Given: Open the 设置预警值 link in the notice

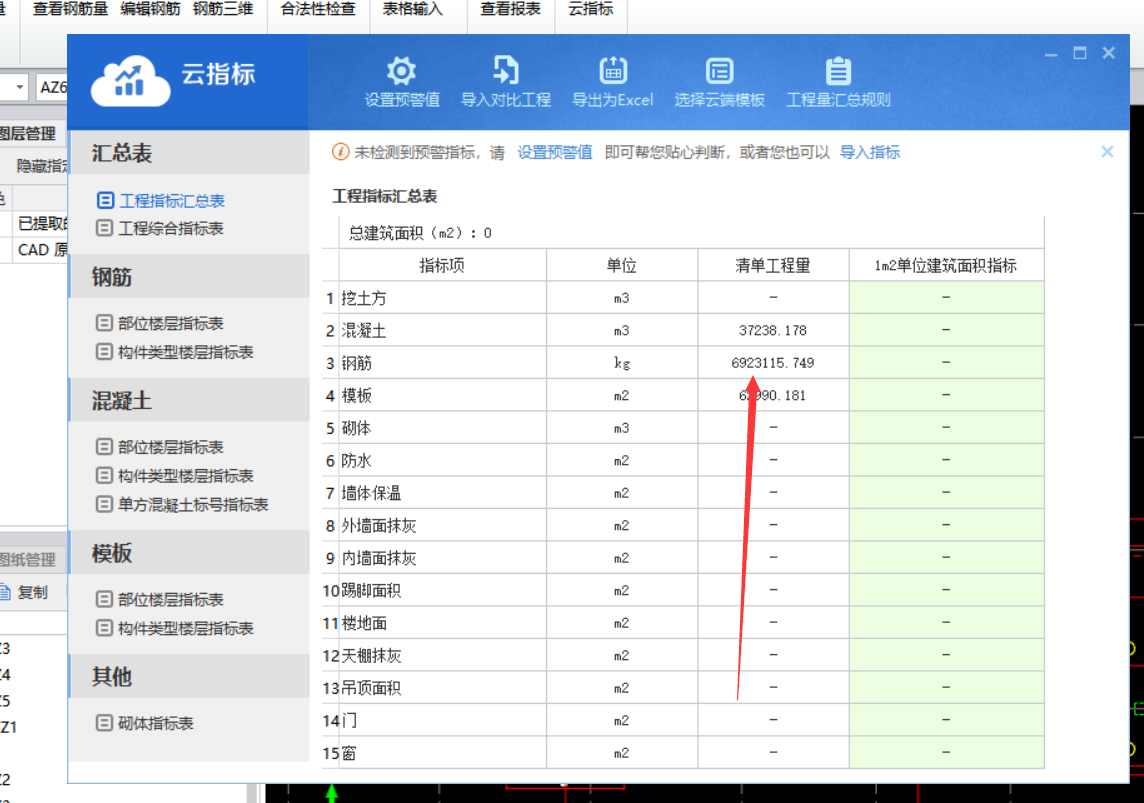Looking at the screenshot, I should point(554,152).
